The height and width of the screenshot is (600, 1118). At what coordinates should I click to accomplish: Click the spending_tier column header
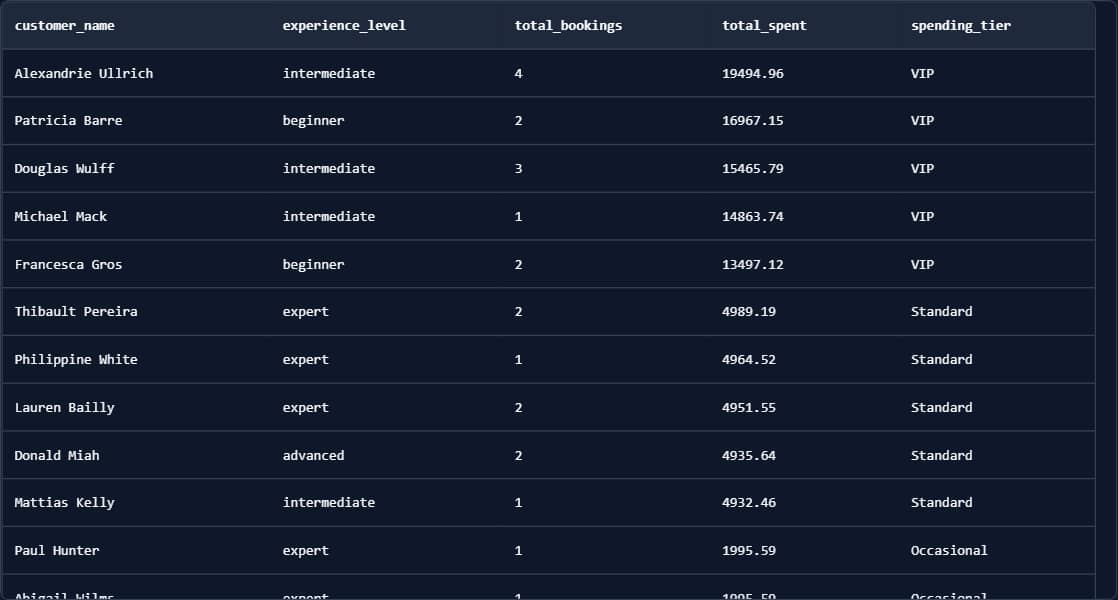pyautogui.click(x=960, y=26)
